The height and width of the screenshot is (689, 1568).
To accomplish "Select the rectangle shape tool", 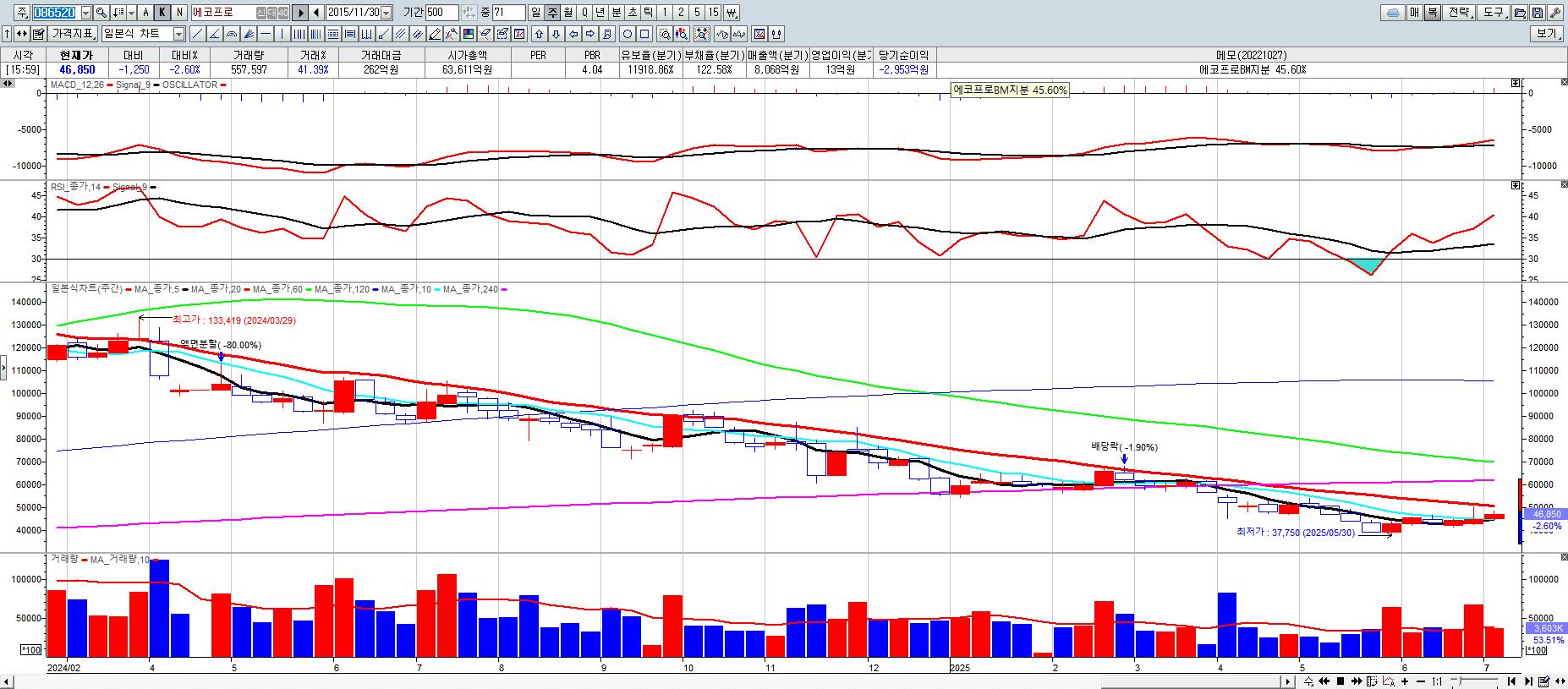I will click(x=644, y=34).
